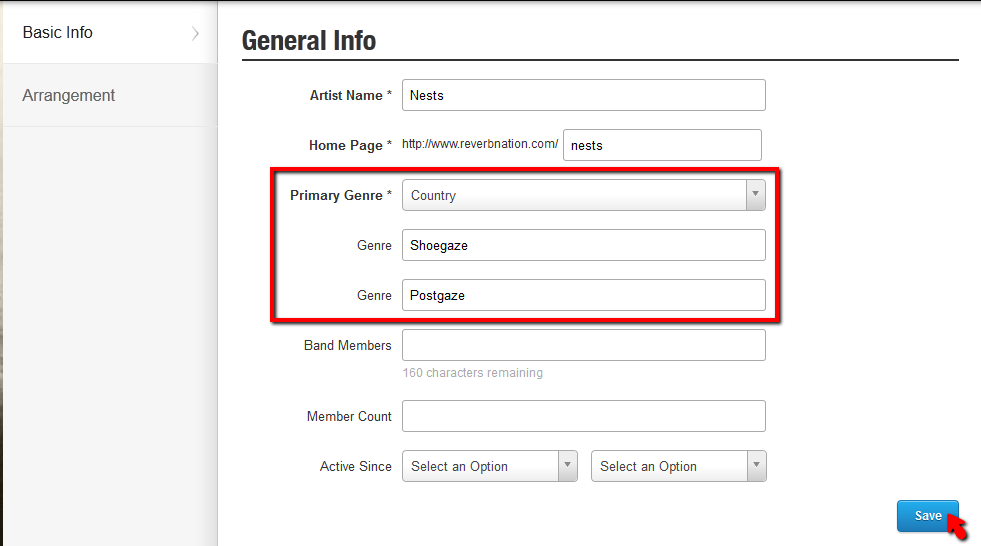Click the Artist Name field containing Nests
The image size is (981, 546).
tap(583, 95)
